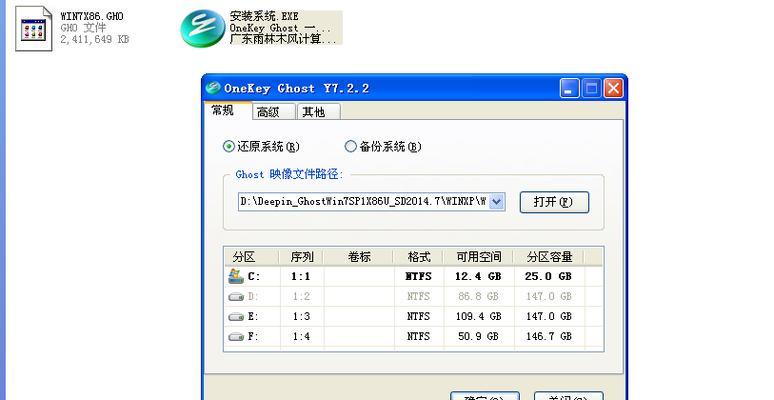Select the 备份系统(B) radio option
774x400 pixels.
click(350, 147)
